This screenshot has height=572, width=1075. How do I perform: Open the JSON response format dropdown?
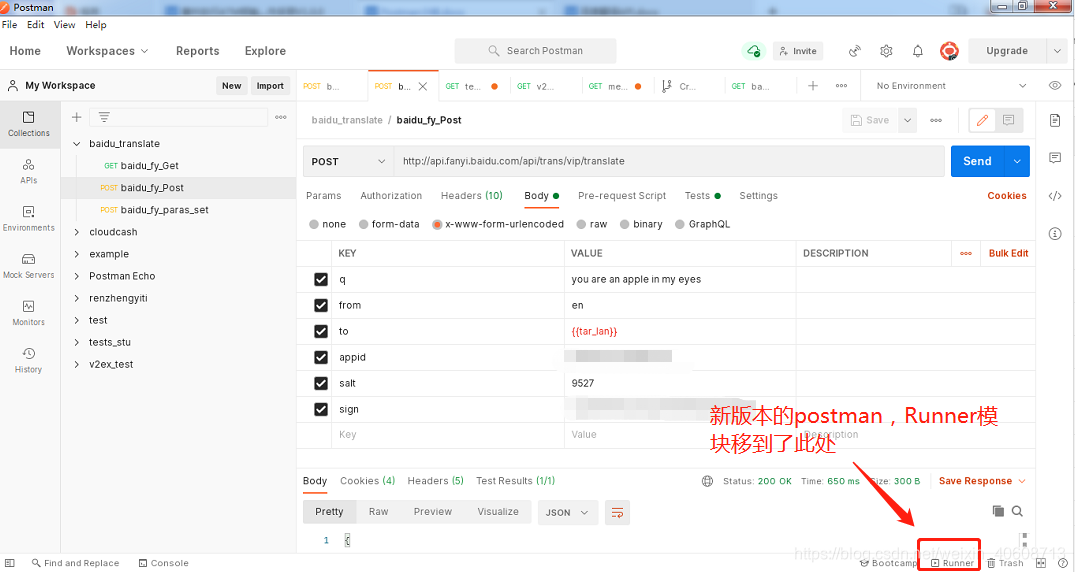pyautogui.click(x=568, y=512)
